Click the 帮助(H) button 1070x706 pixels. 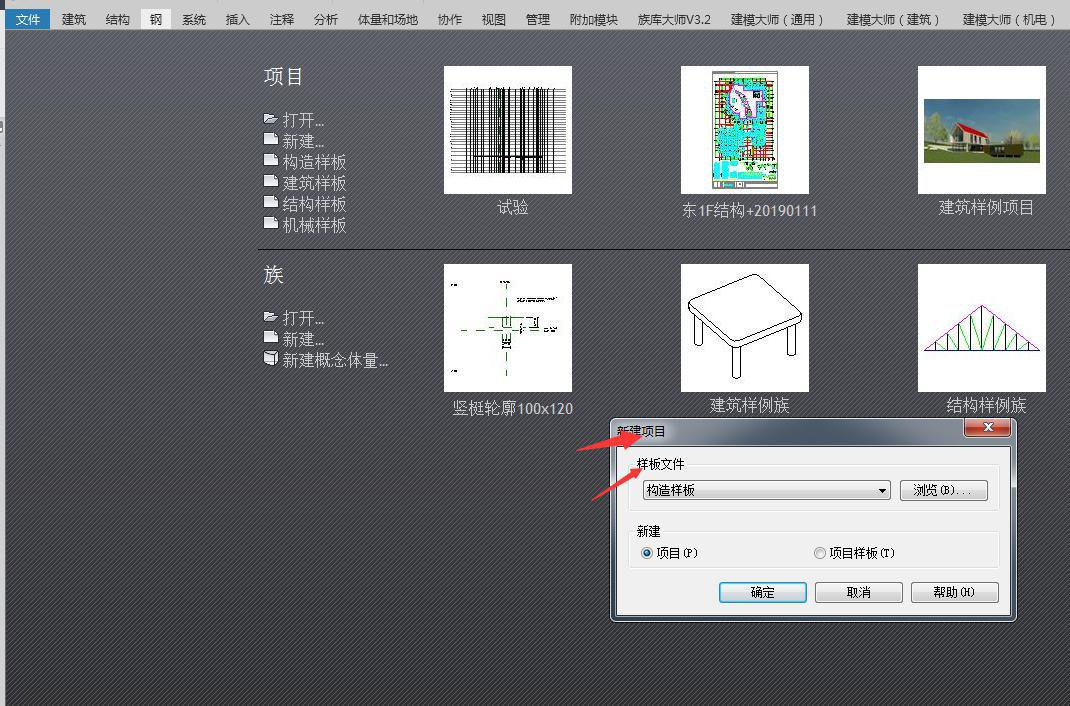click(954, 592)
